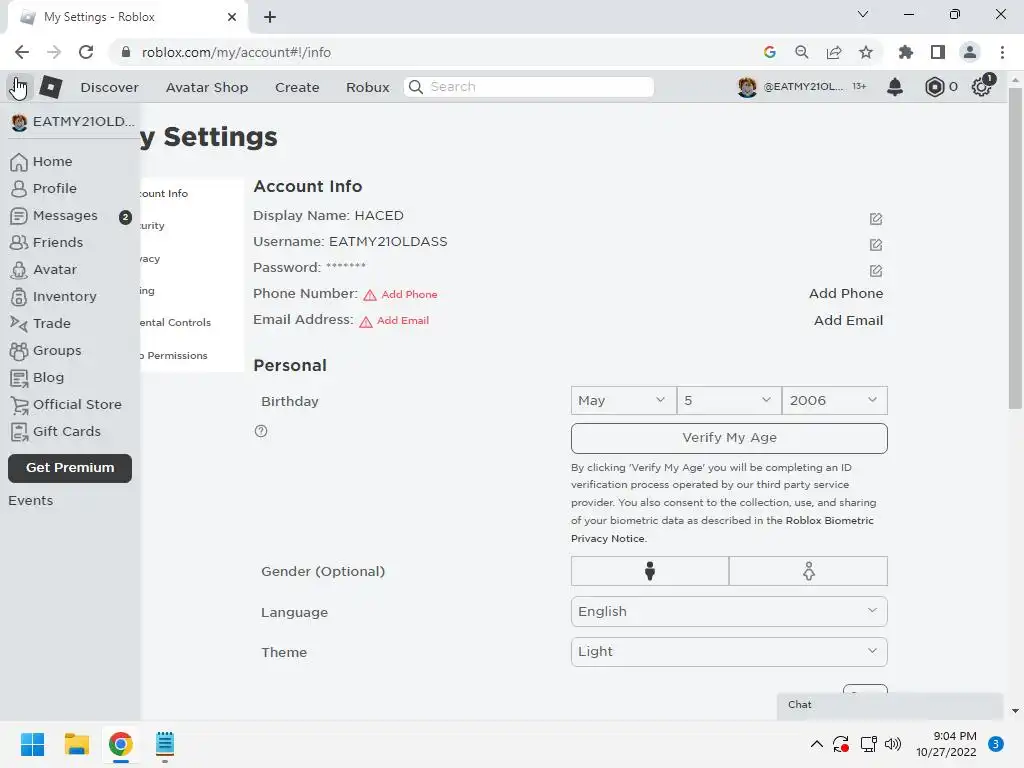Click the browser address bar URL
Viewport: 1024px width, 768px height.
pyautogui.click(x=236, y=52)
